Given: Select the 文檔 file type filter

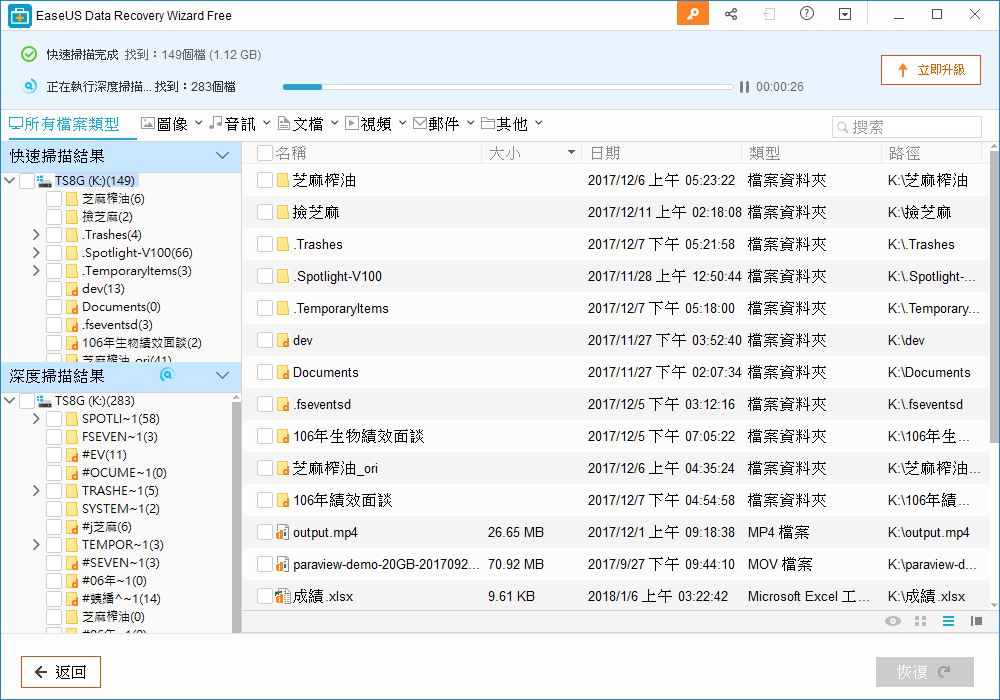Looking at the screenshot, I should [301, 124].
